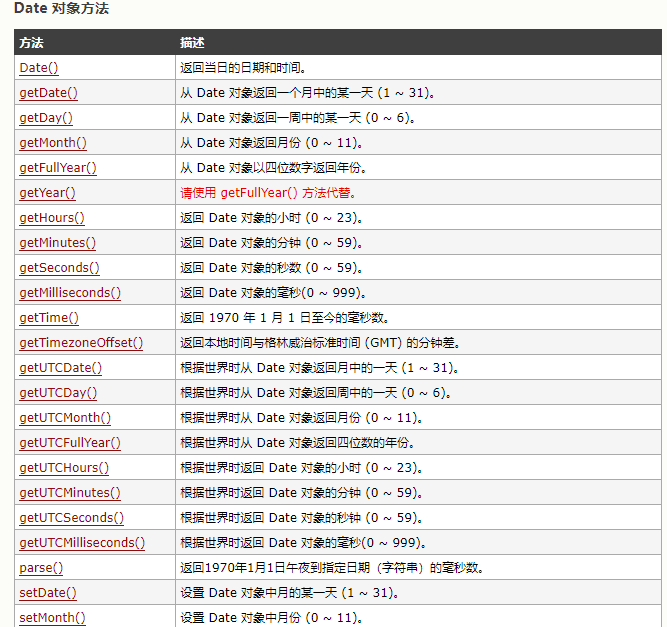Click description '从 Date 对象以四位数字返回年份。'

[274, 168]
